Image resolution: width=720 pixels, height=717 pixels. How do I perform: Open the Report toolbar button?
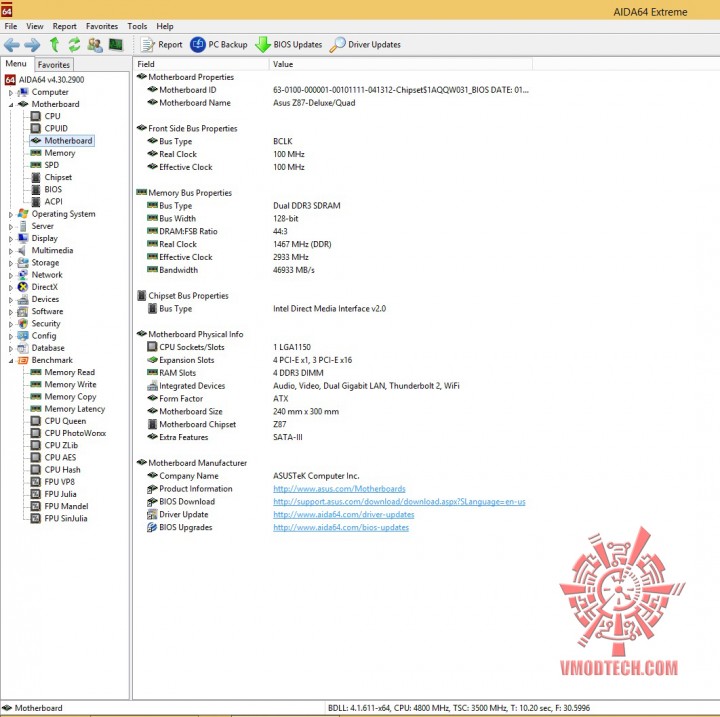tap(161, 45)
